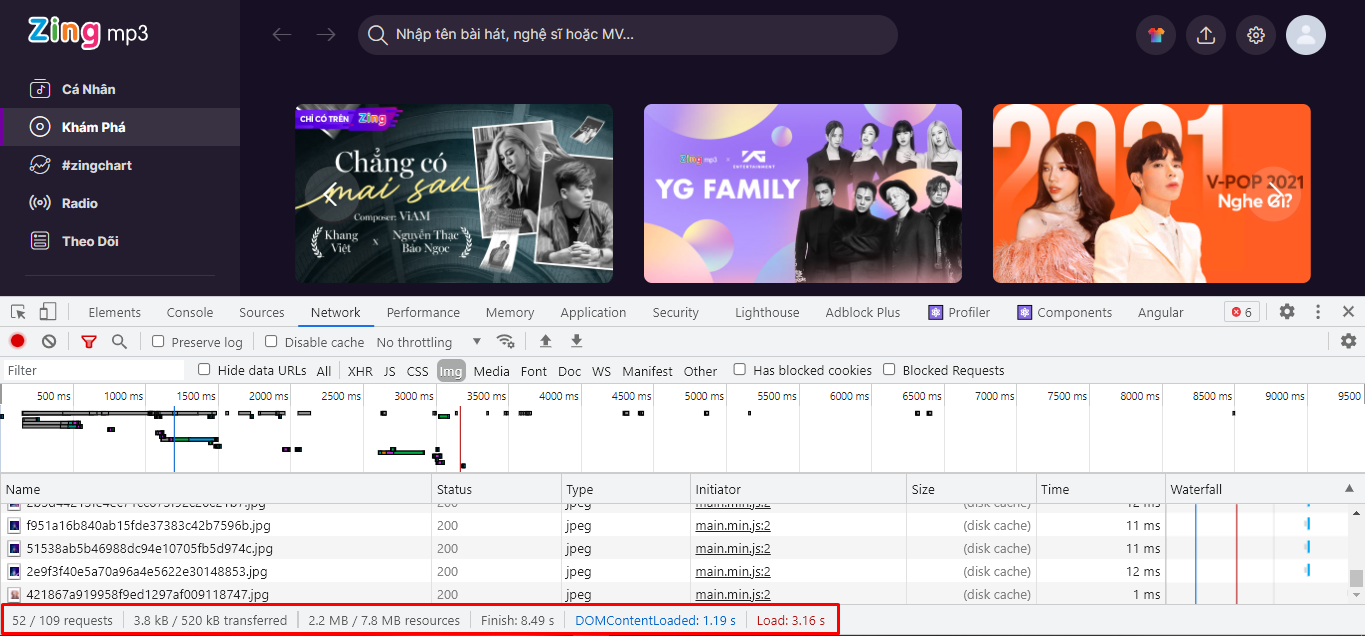Click the record network log button

click(18, 341)
